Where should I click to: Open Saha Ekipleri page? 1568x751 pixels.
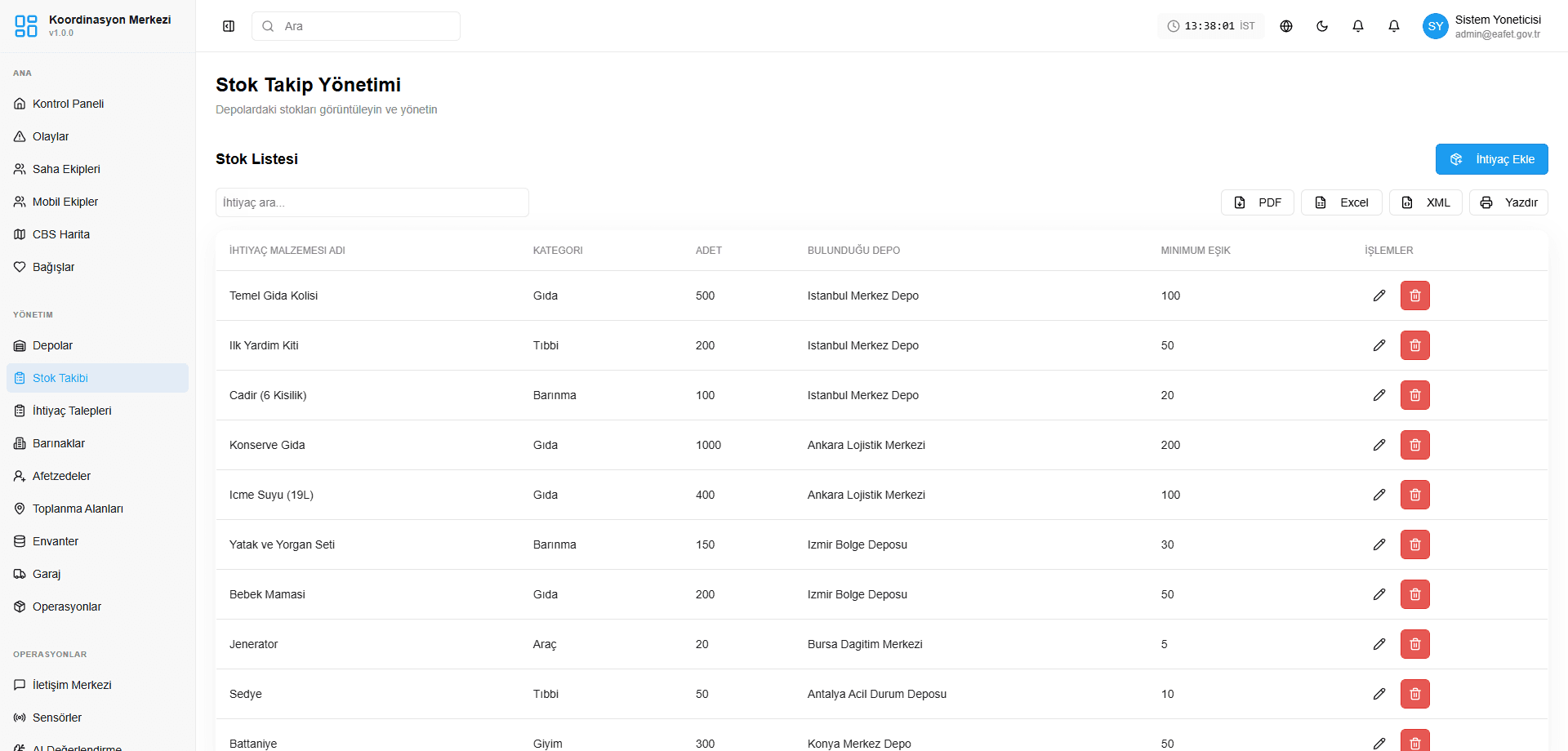[x=97, y=169]
